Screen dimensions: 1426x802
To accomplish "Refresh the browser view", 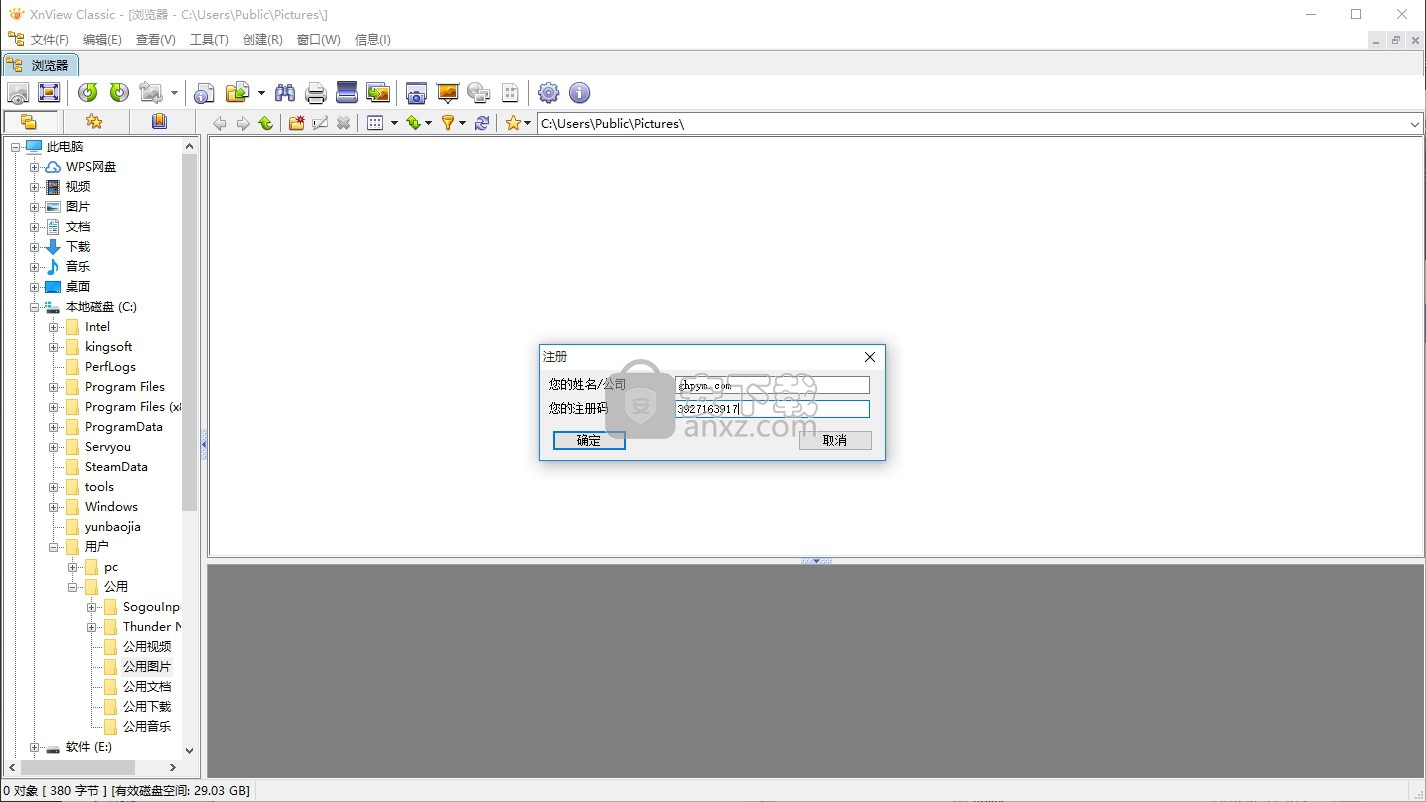I will coord(482,123).
